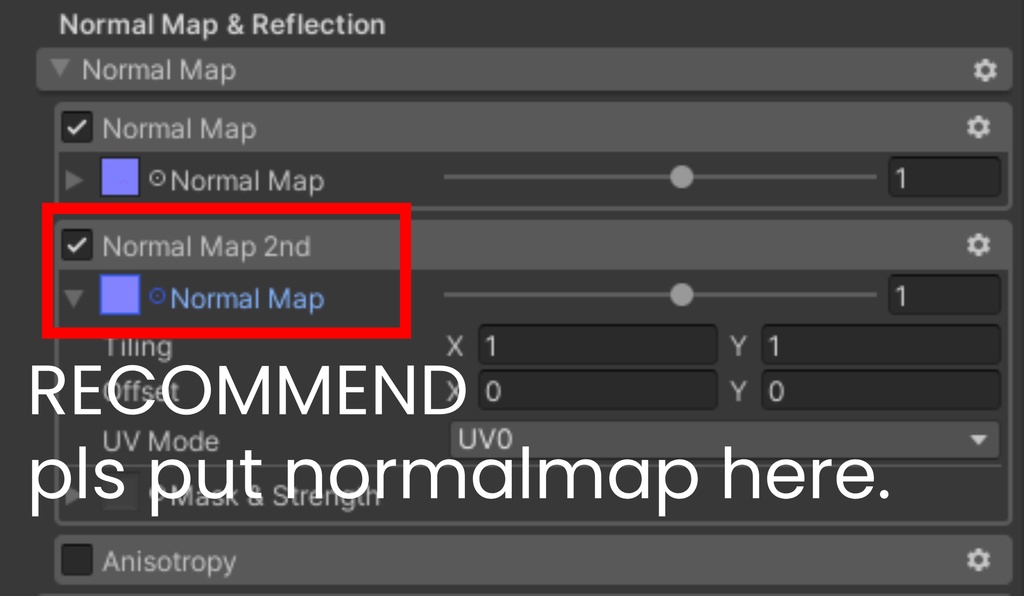Click texture picker circle beside first Normal Map
The height and width of the screenshot is (596, 1024).
(157, 178)
